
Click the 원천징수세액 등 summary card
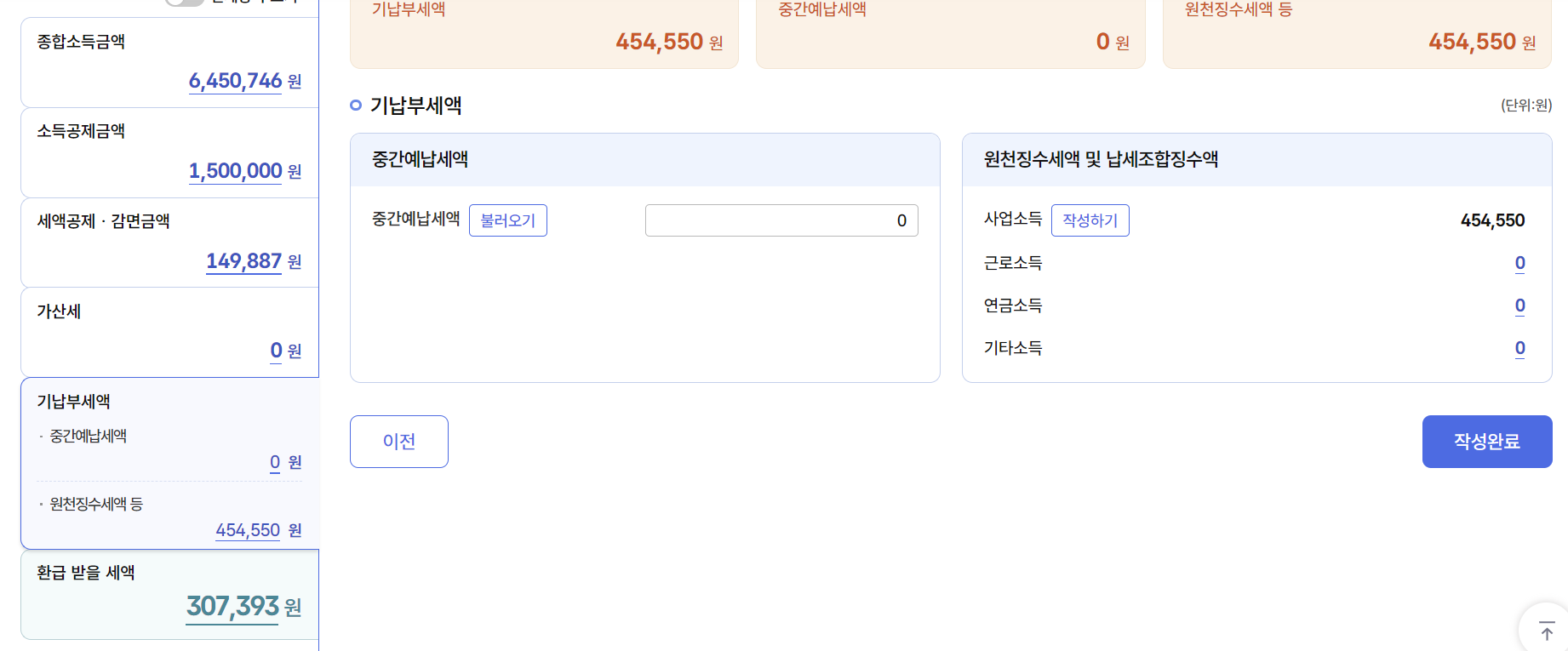[x=1357, y=32]
